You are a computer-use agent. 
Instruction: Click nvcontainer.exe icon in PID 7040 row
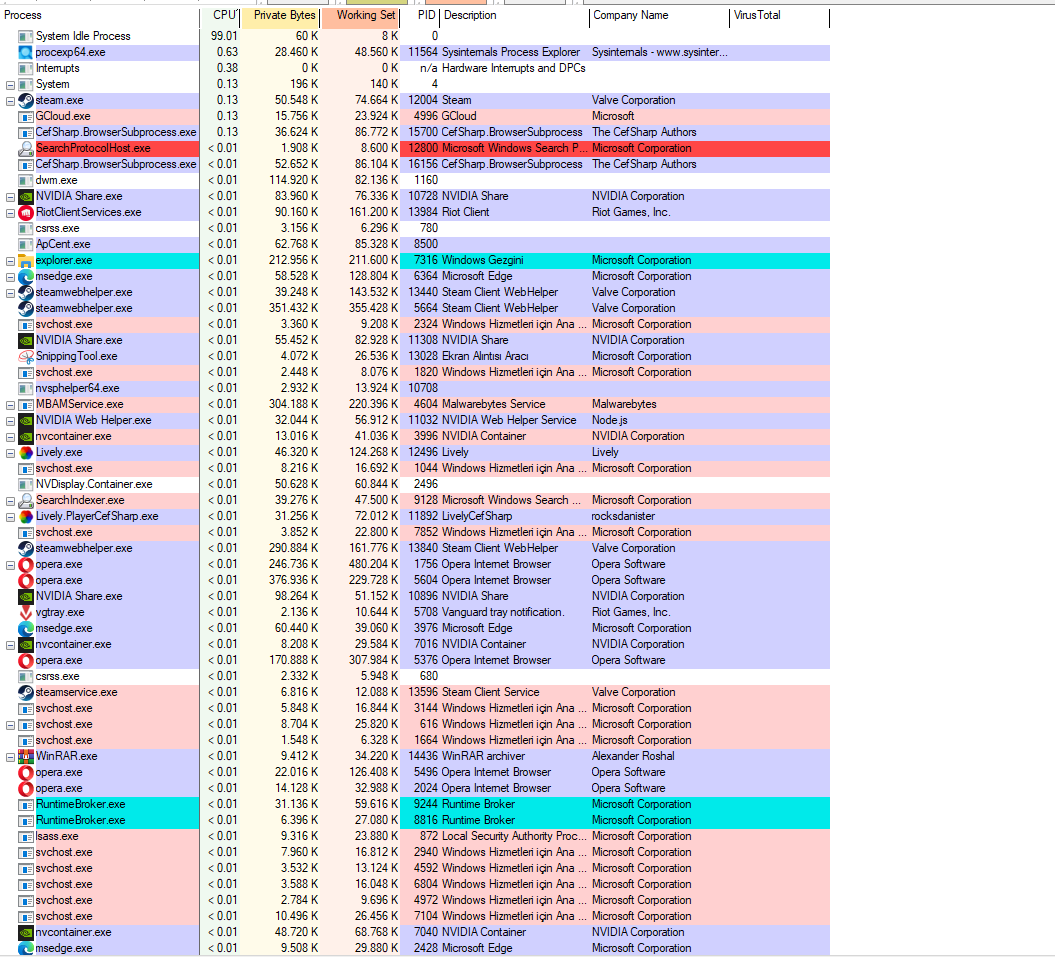26,933
